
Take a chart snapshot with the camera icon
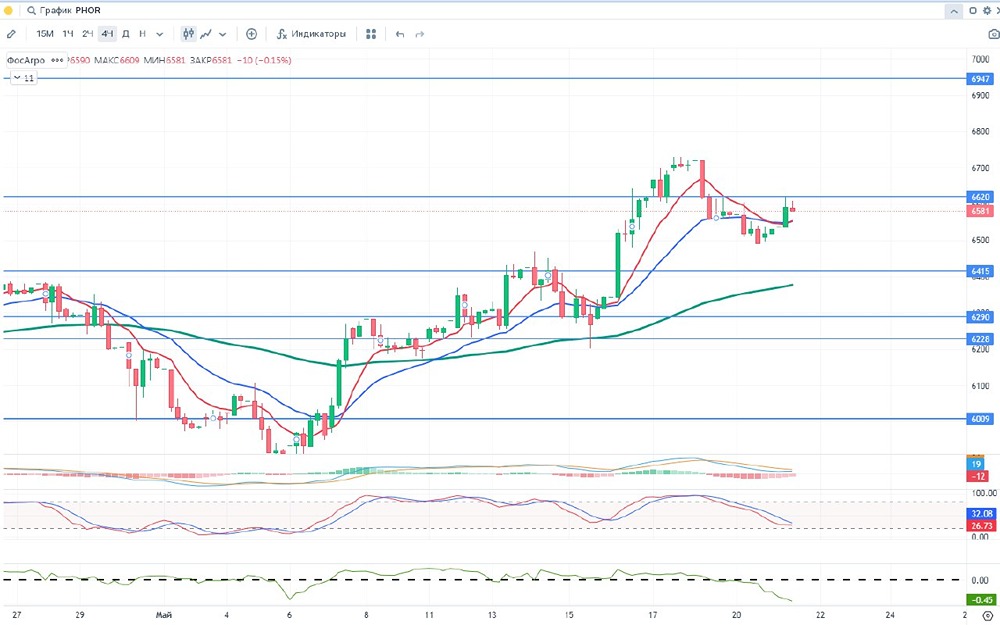click(993, 34)
